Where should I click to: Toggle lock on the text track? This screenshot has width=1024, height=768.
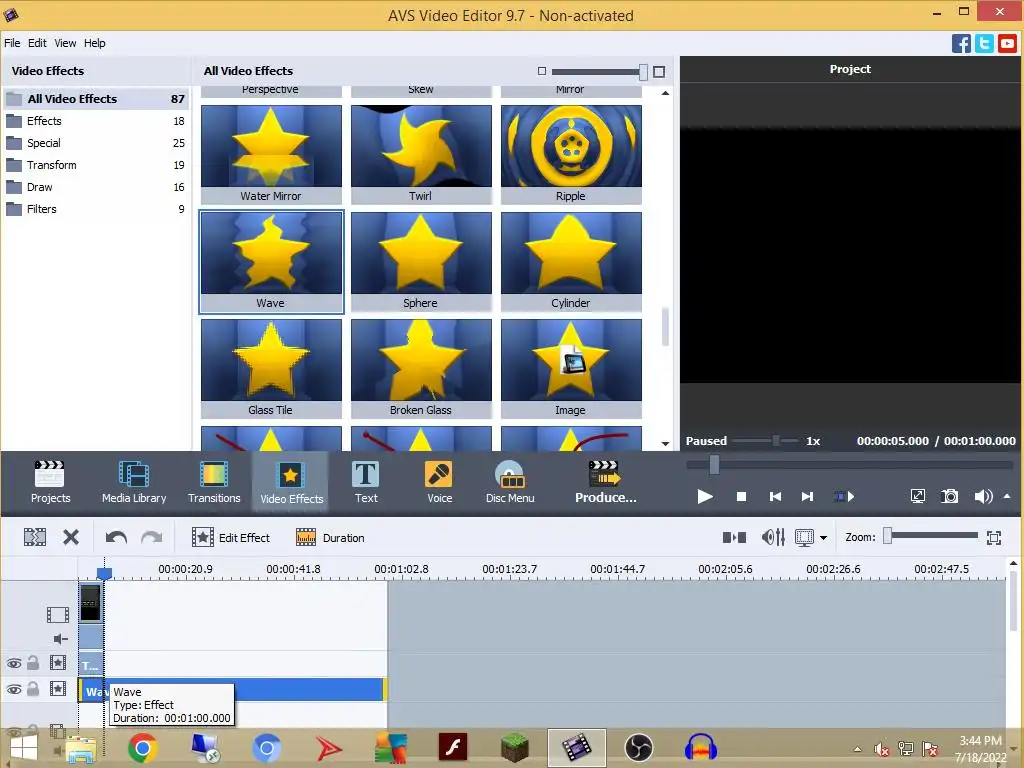[33, 663]
